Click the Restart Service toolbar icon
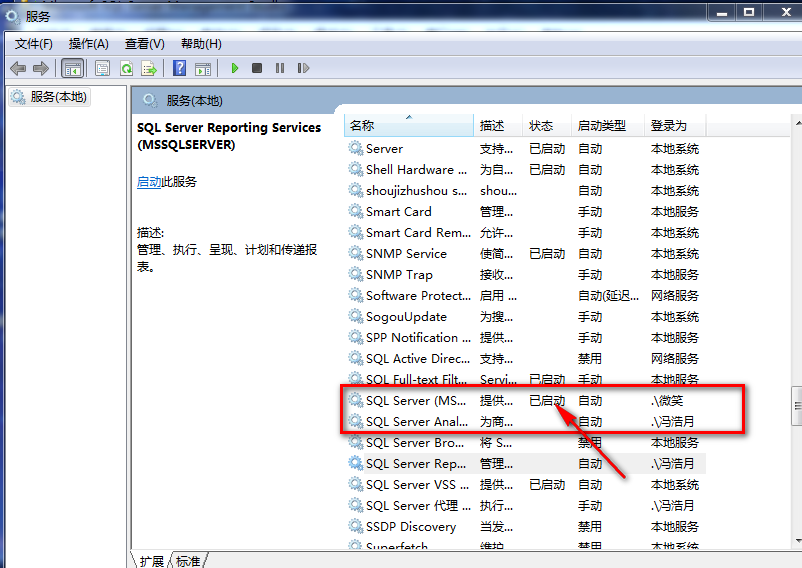The width and height of the screenshot is (802, 568). coord(303,68)
